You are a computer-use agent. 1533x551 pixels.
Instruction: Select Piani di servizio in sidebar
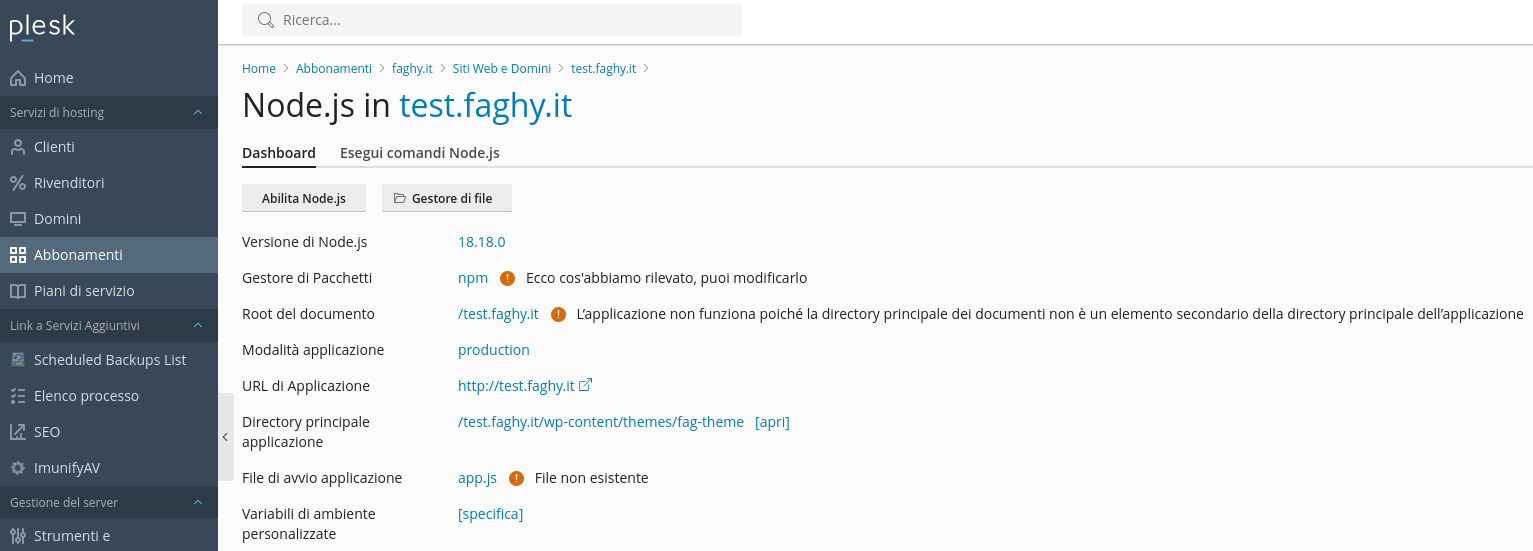(83, 291)
